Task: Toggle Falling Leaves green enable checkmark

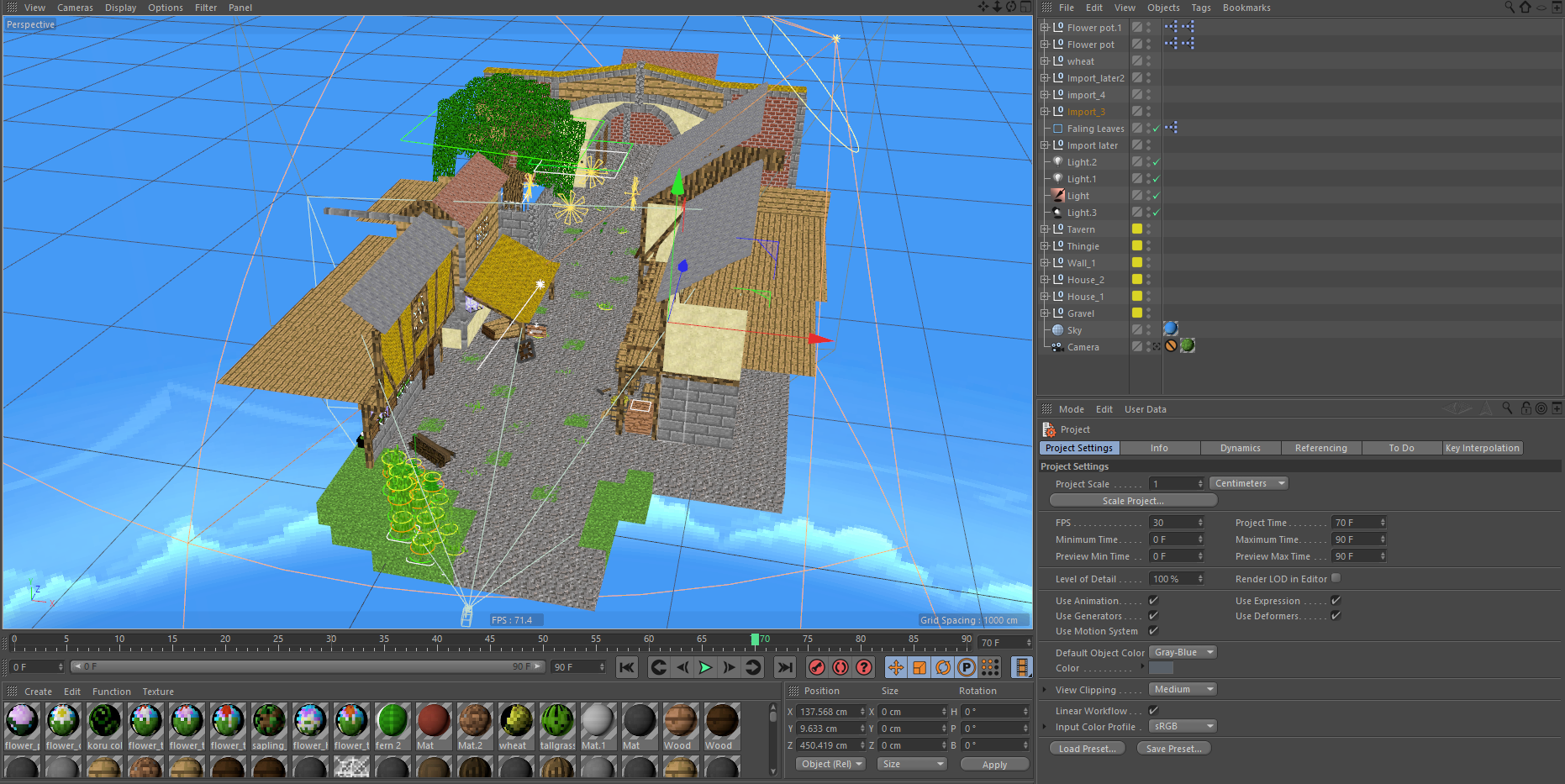Action: 1157,129
